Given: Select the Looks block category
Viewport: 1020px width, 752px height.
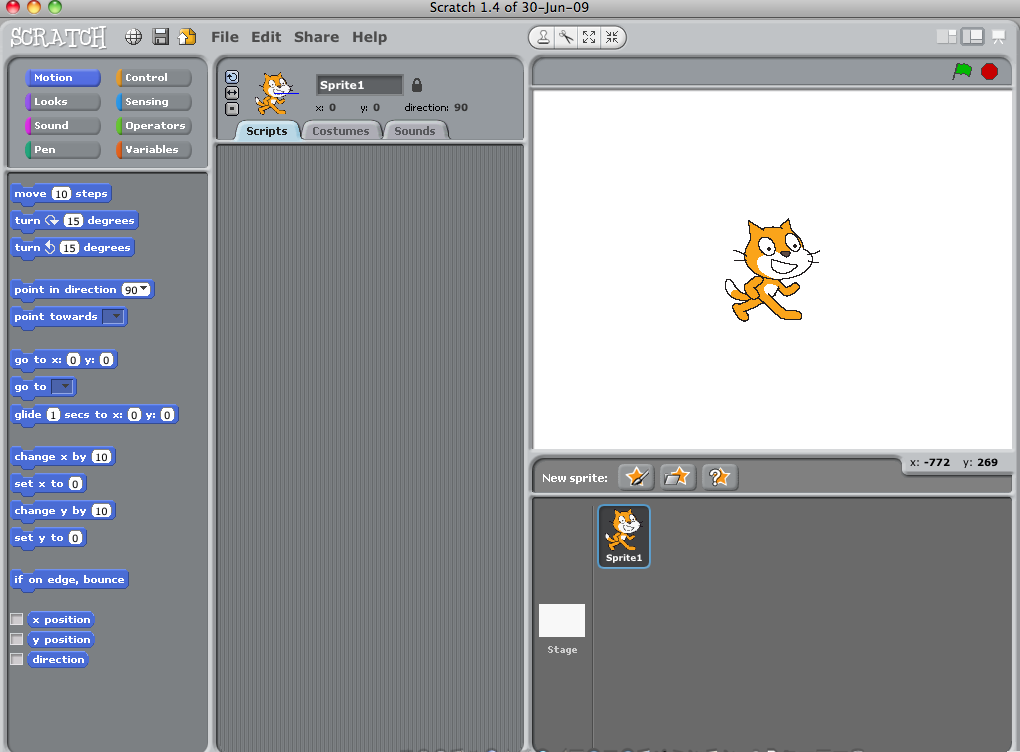Looking at the screenshot, I should [x=61, y=101].
